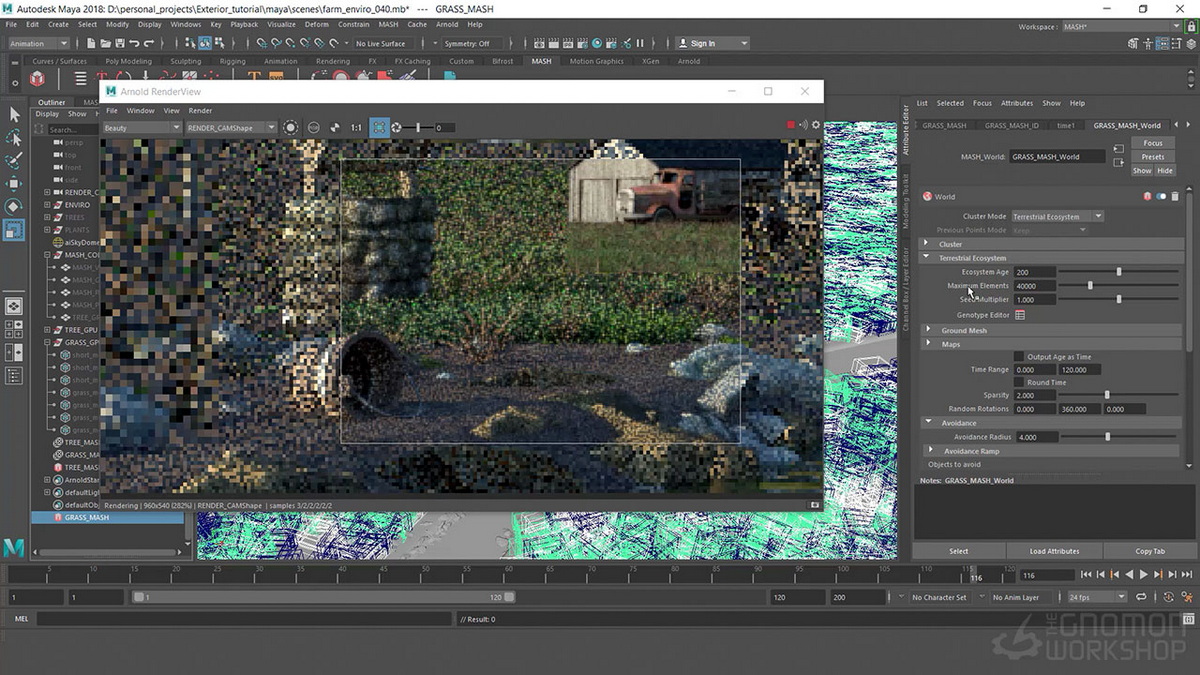Click the 1:1 zoom in RenderView
The image size is (1200, 675).
(x=356, y=127)
